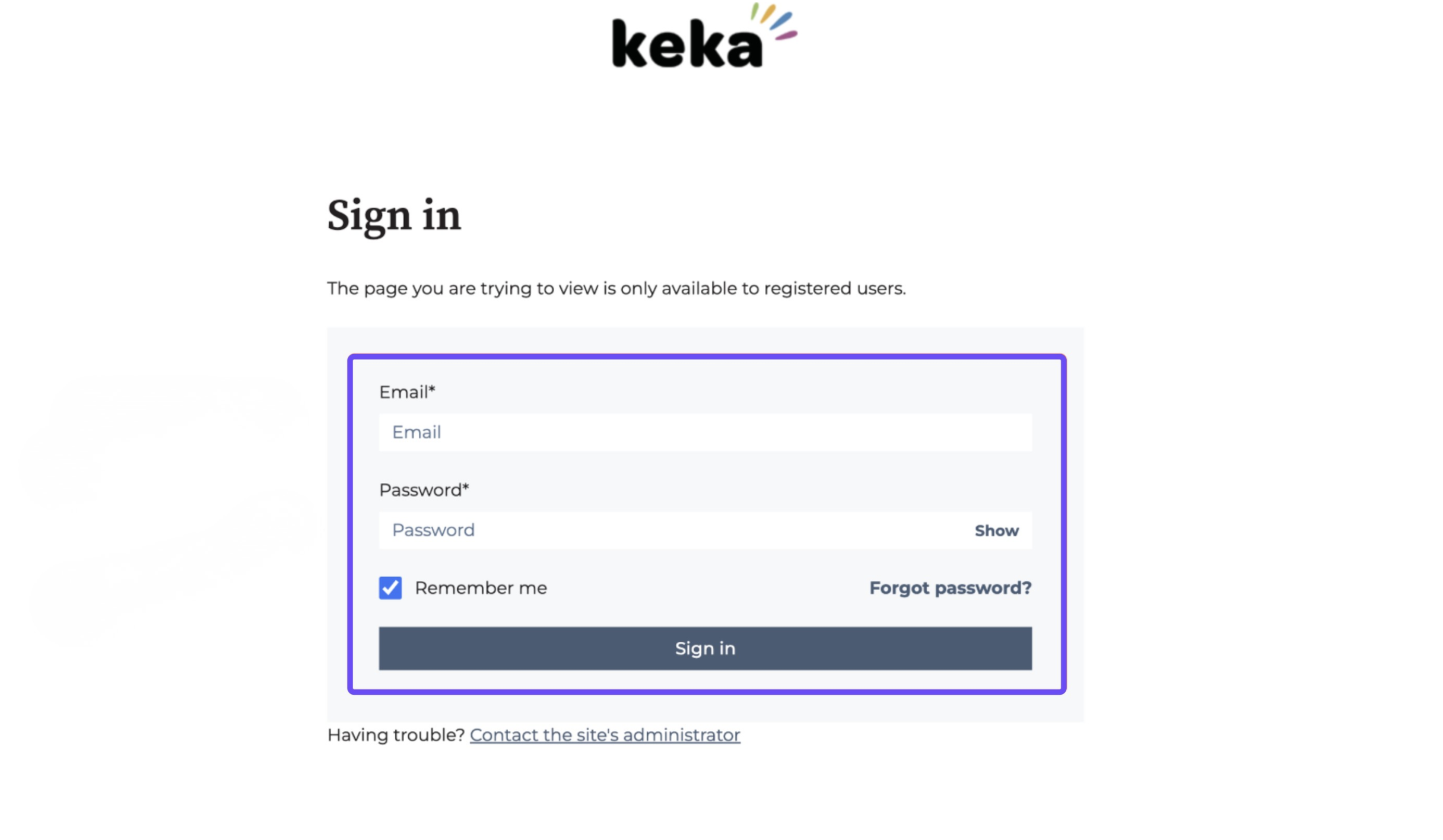Viewport: 1443px width, 840px height.
Task: Click the large Sign in heading
Action: pyautogui.click(x=393, y=215)
